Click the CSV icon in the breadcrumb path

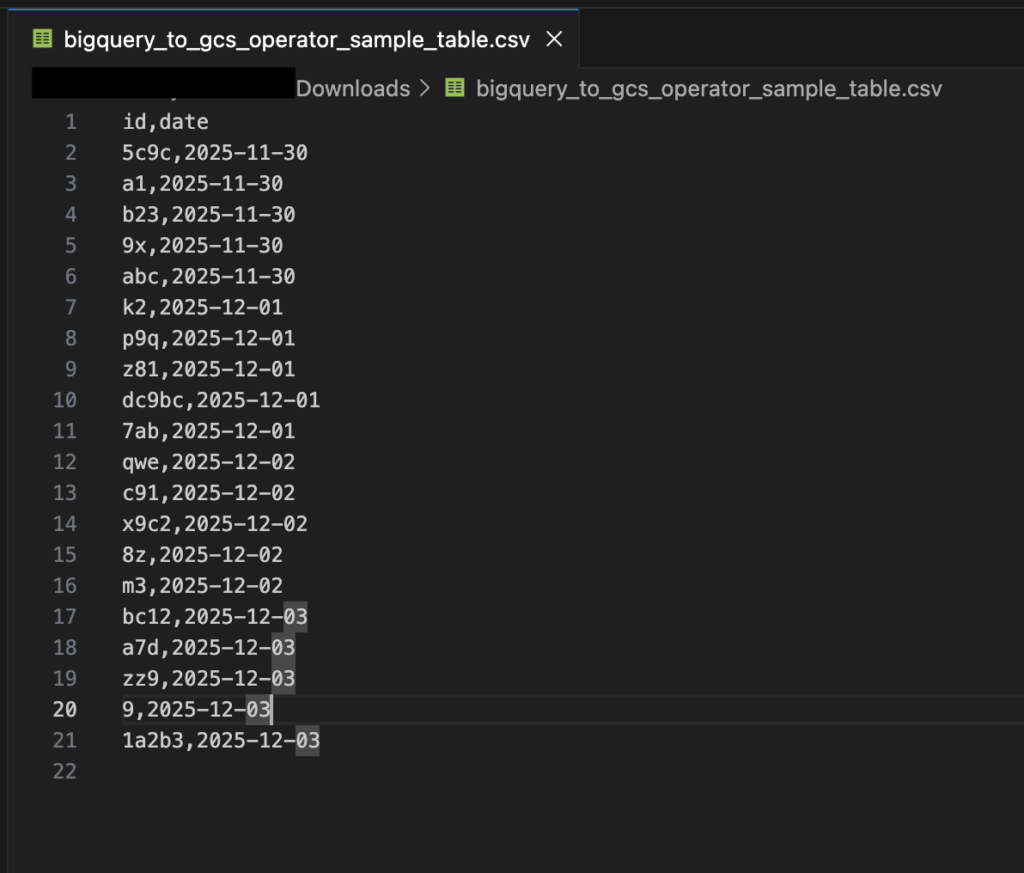[455, 88]
